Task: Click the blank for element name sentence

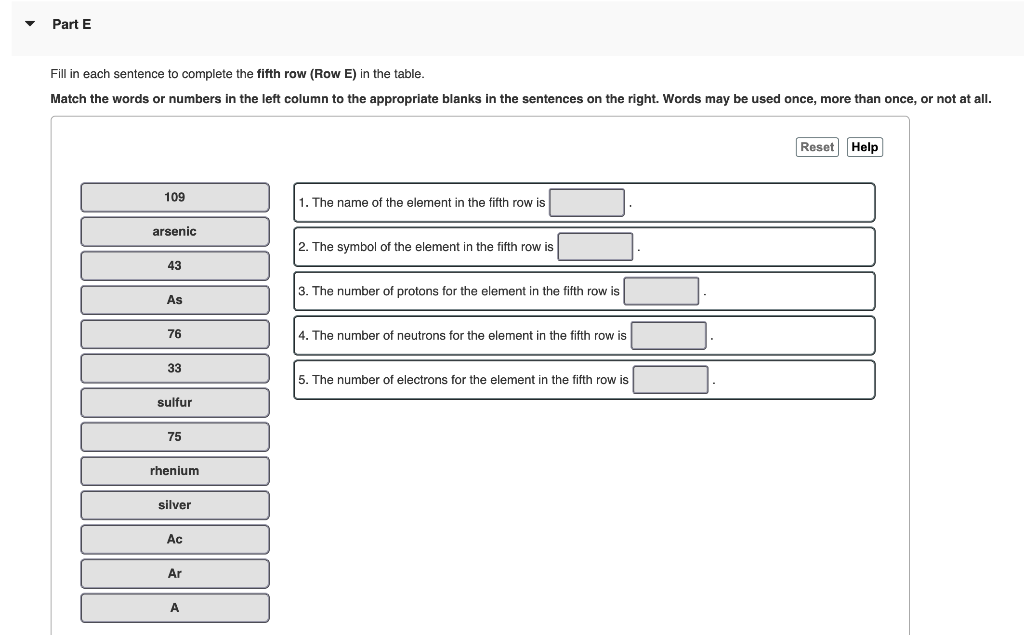Action: point(587,202)
